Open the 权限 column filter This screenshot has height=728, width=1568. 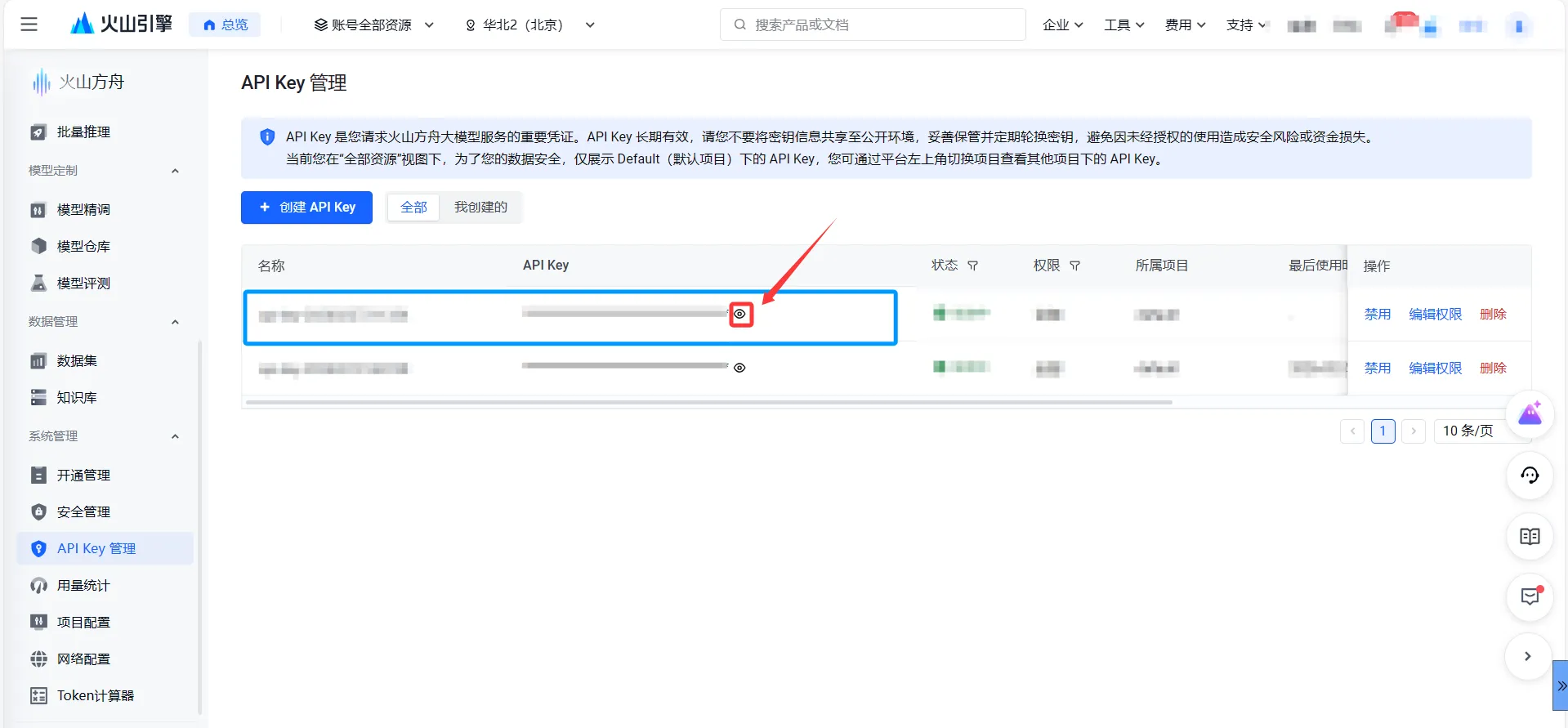point(1074,266)
